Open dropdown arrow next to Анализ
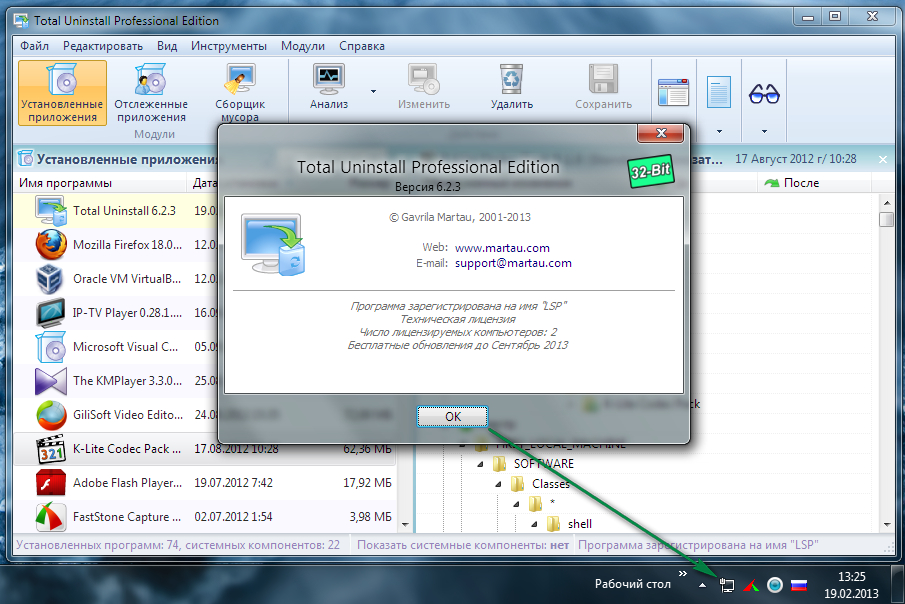This screenshot has width=905, height=604. tap(373, 91)
